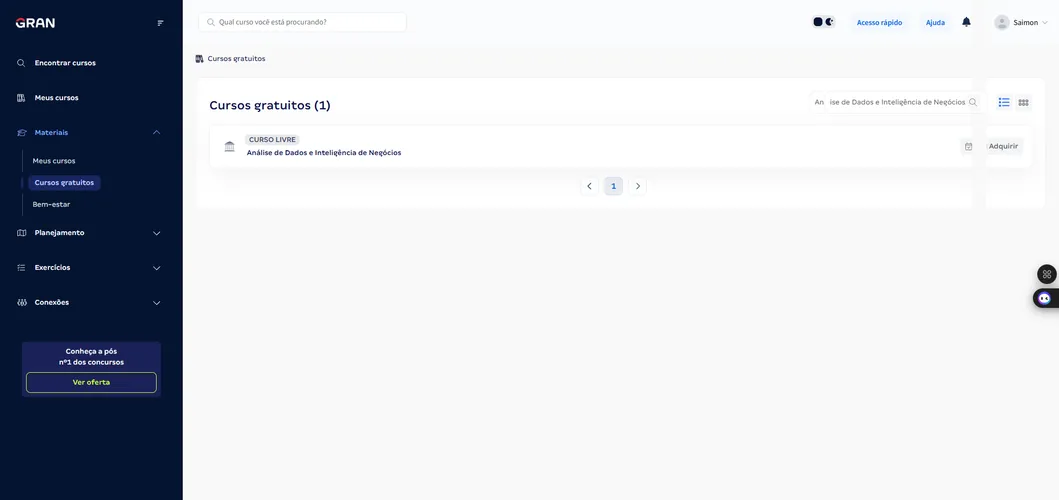1059x500 pixels.
Task: Switch to grid view layout
Action: tap(1023, 103)
